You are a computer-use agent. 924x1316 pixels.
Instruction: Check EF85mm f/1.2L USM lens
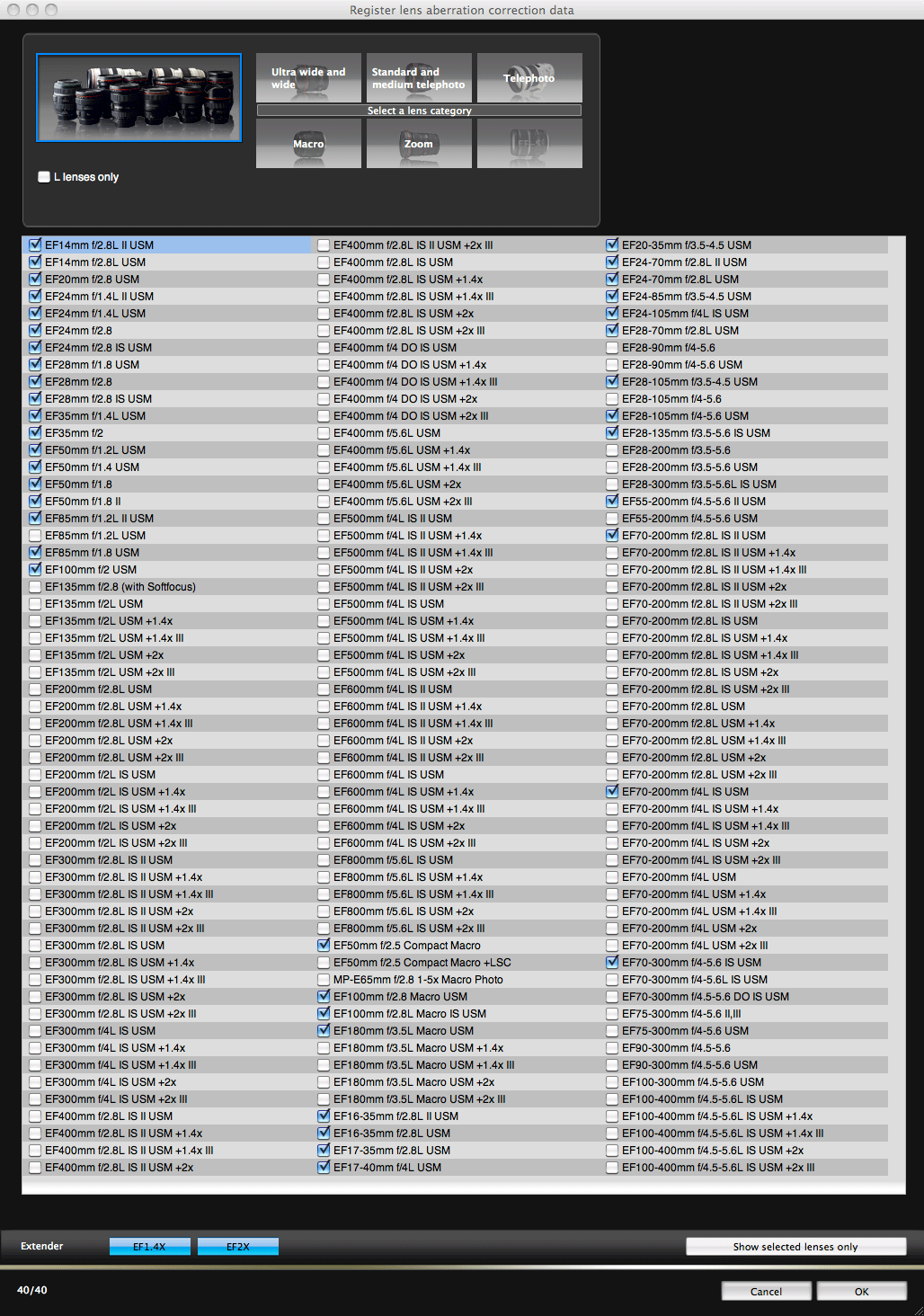tap(36, 536)
